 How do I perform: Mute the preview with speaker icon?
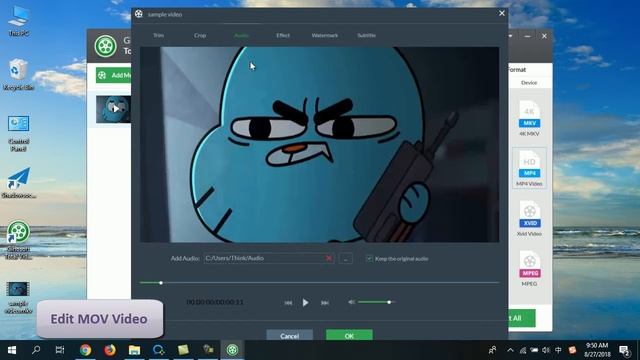click(x=351, y=302)
